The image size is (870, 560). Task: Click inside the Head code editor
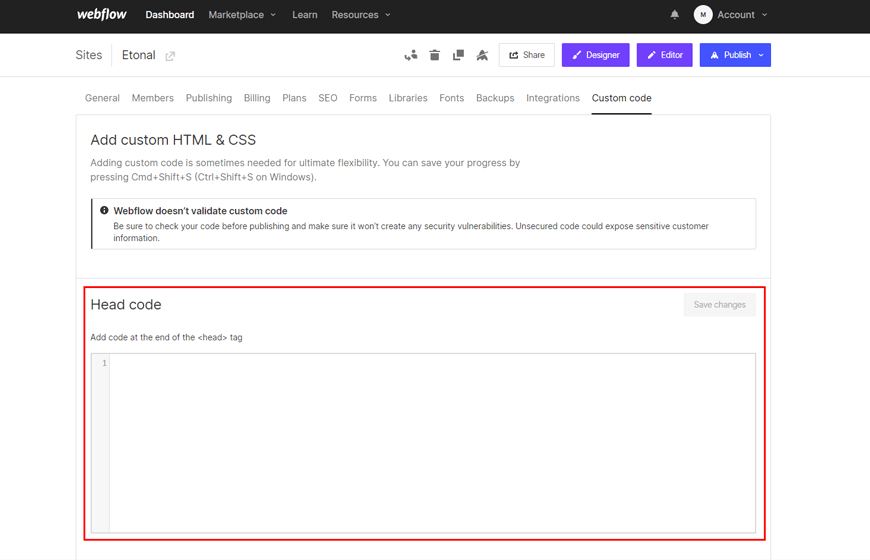tap(432, 443)
